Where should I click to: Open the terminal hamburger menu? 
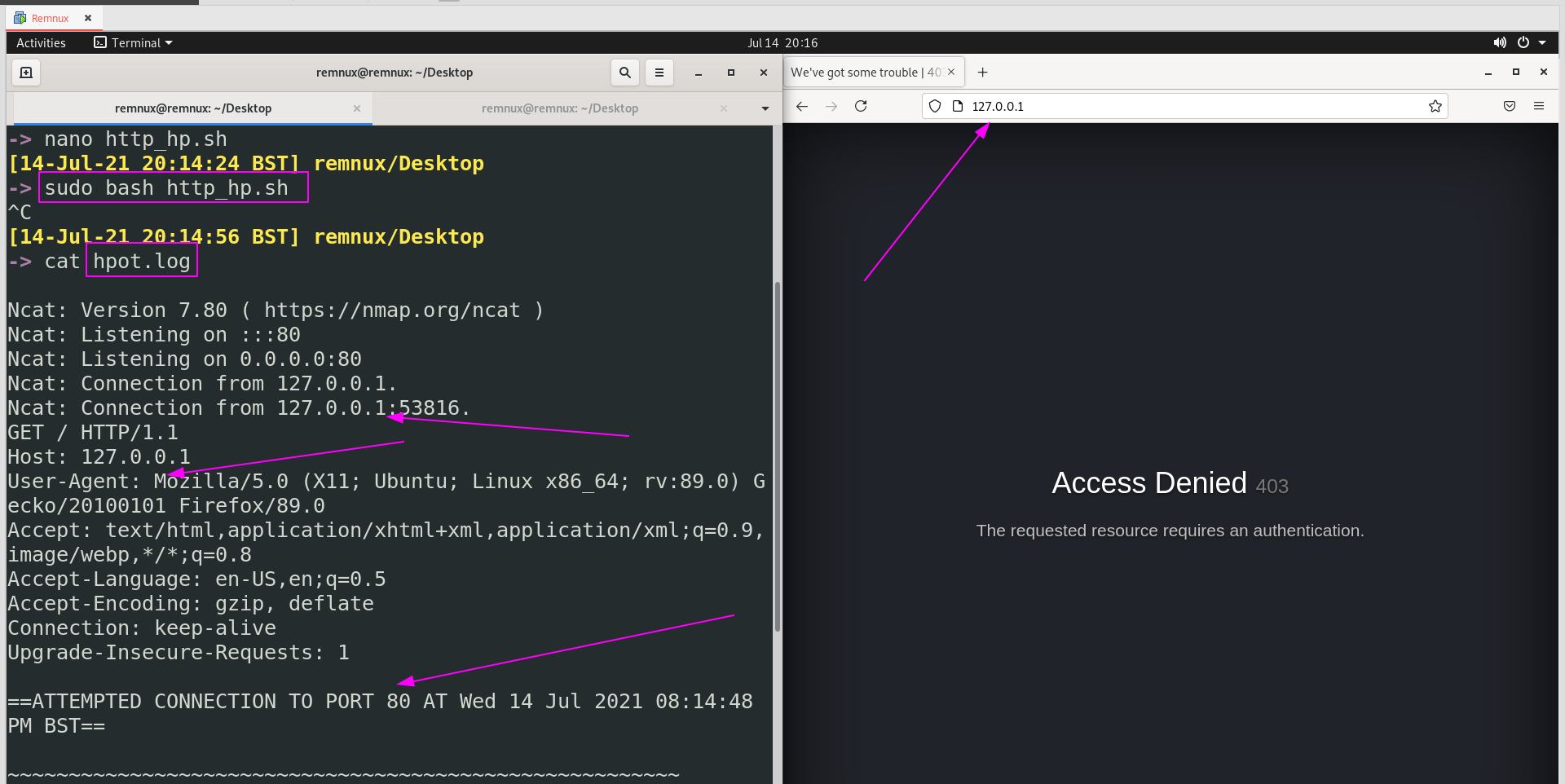[659, 73]
